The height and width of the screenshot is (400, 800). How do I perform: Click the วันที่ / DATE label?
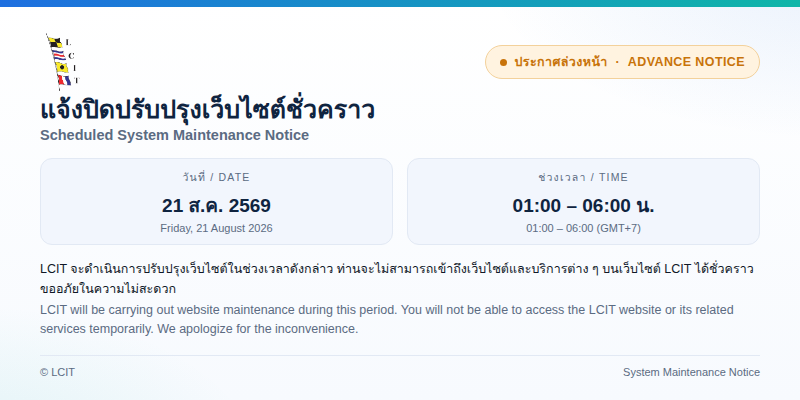pyautogui.click(x=216, y=177)
